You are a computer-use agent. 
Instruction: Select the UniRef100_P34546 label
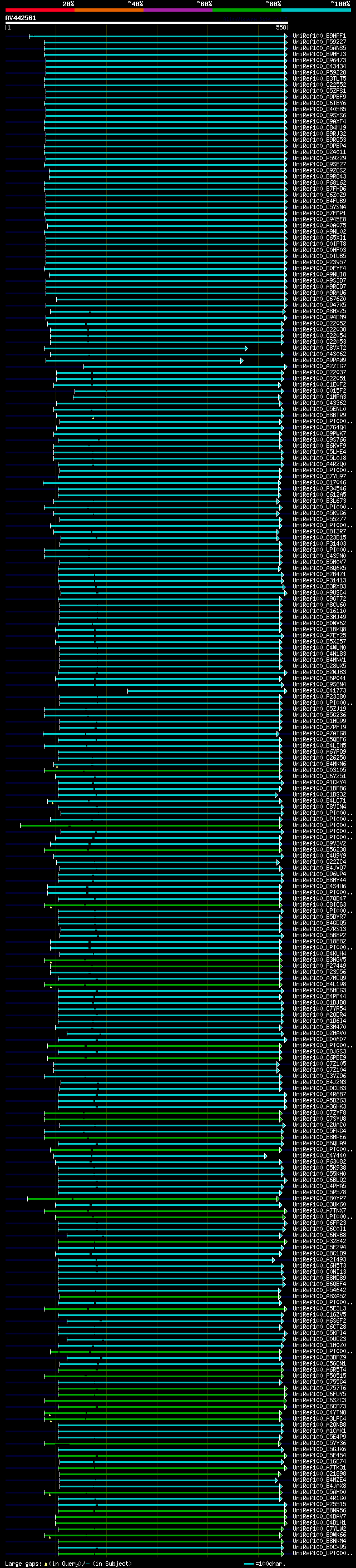click(x=319, y=489)
